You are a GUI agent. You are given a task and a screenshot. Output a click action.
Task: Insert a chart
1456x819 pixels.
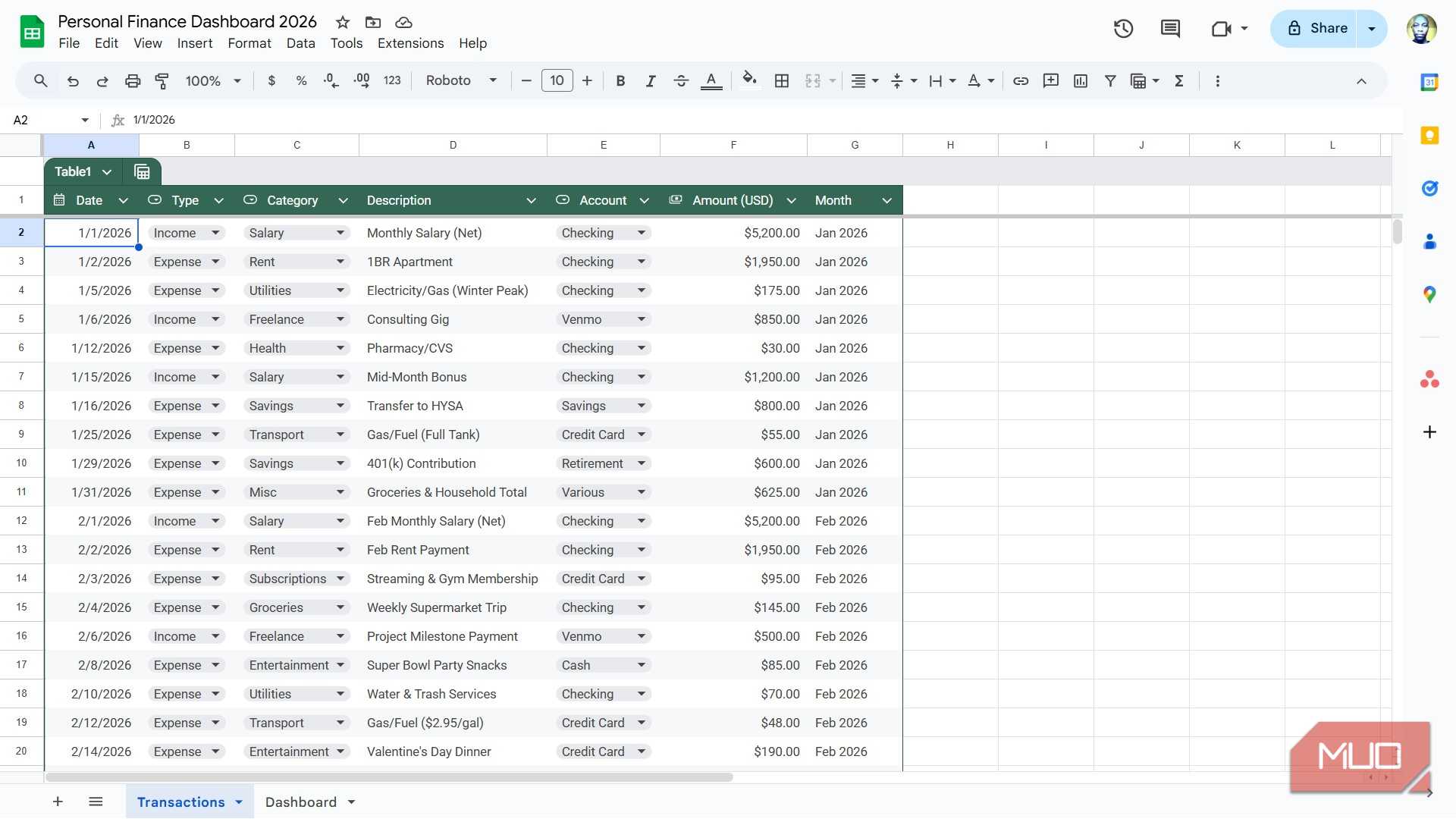coord(1080,80)
